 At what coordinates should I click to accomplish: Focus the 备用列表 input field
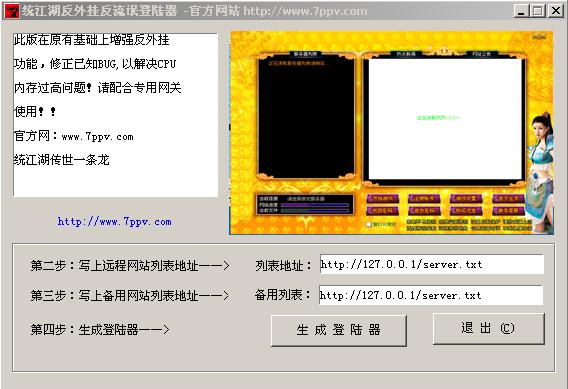pos(431,295)
